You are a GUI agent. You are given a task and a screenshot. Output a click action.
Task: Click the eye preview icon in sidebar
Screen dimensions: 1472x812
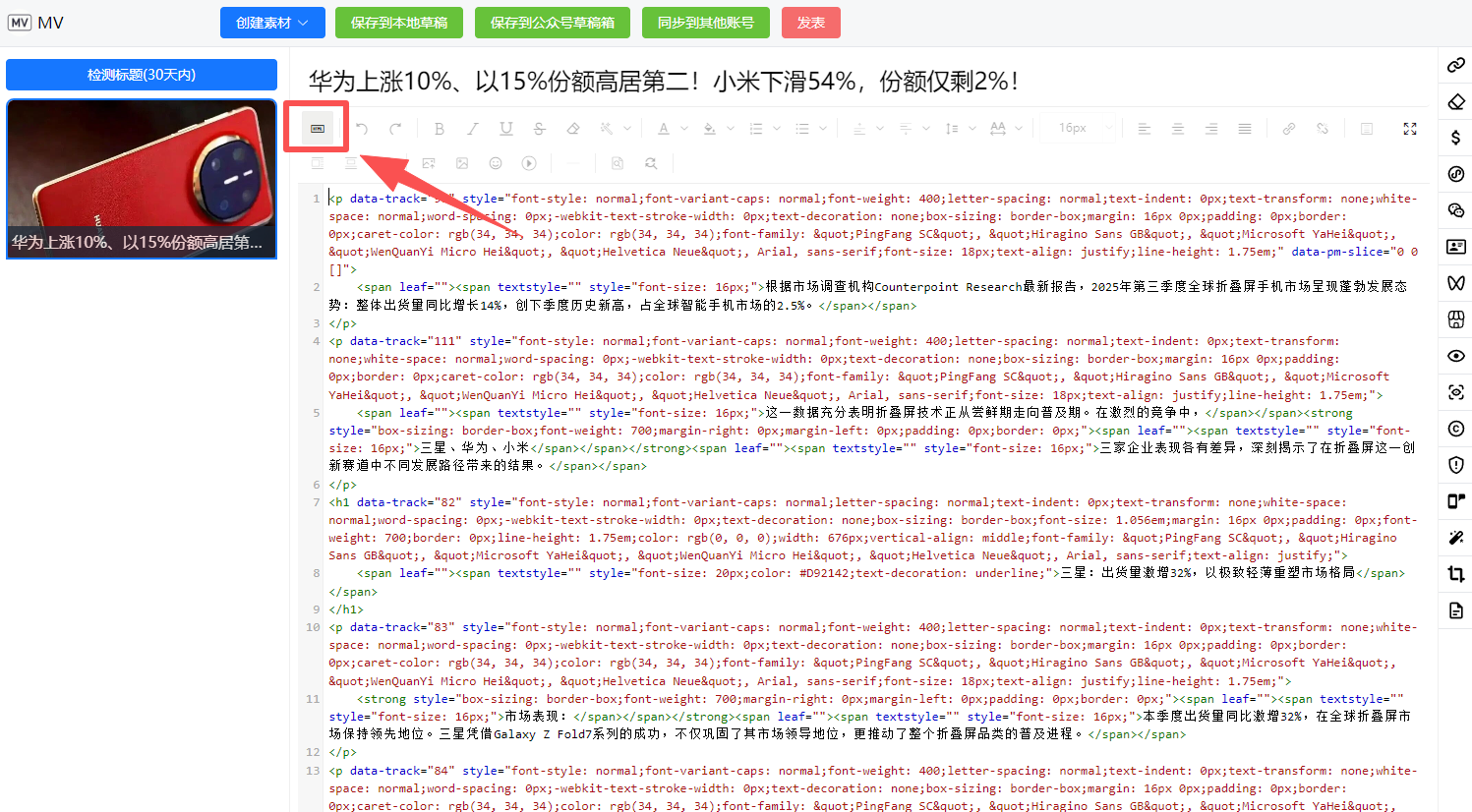click(1456, 356)
